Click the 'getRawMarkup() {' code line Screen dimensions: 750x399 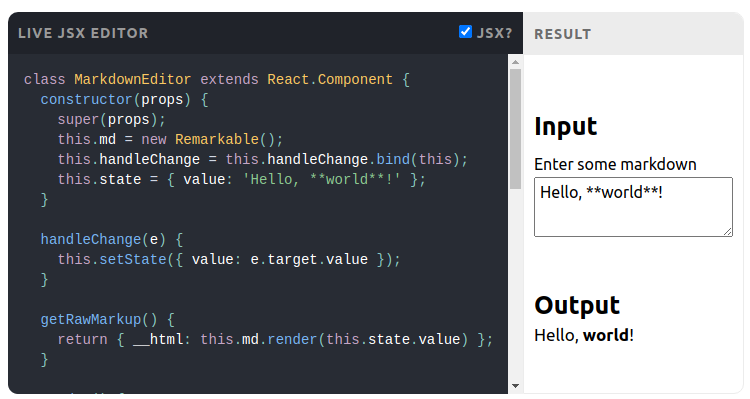coord(108,319)
